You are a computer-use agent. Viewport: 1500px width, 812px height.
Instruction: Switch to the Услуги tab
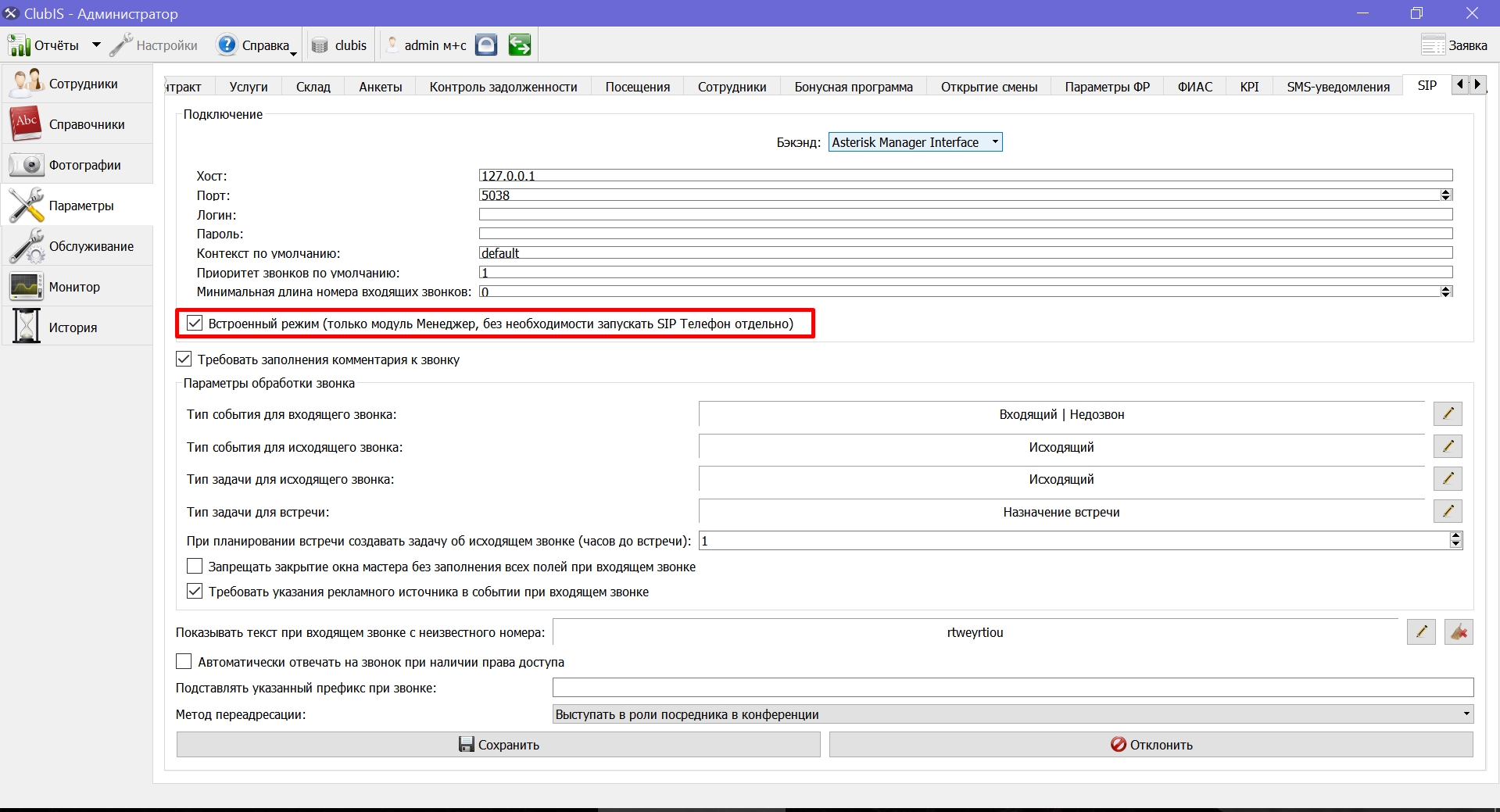249,87
